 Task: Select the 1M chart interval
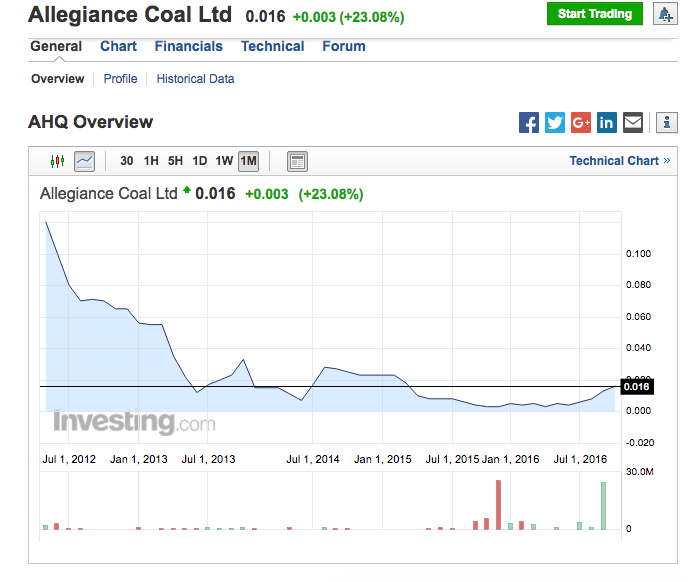[248, 161]
